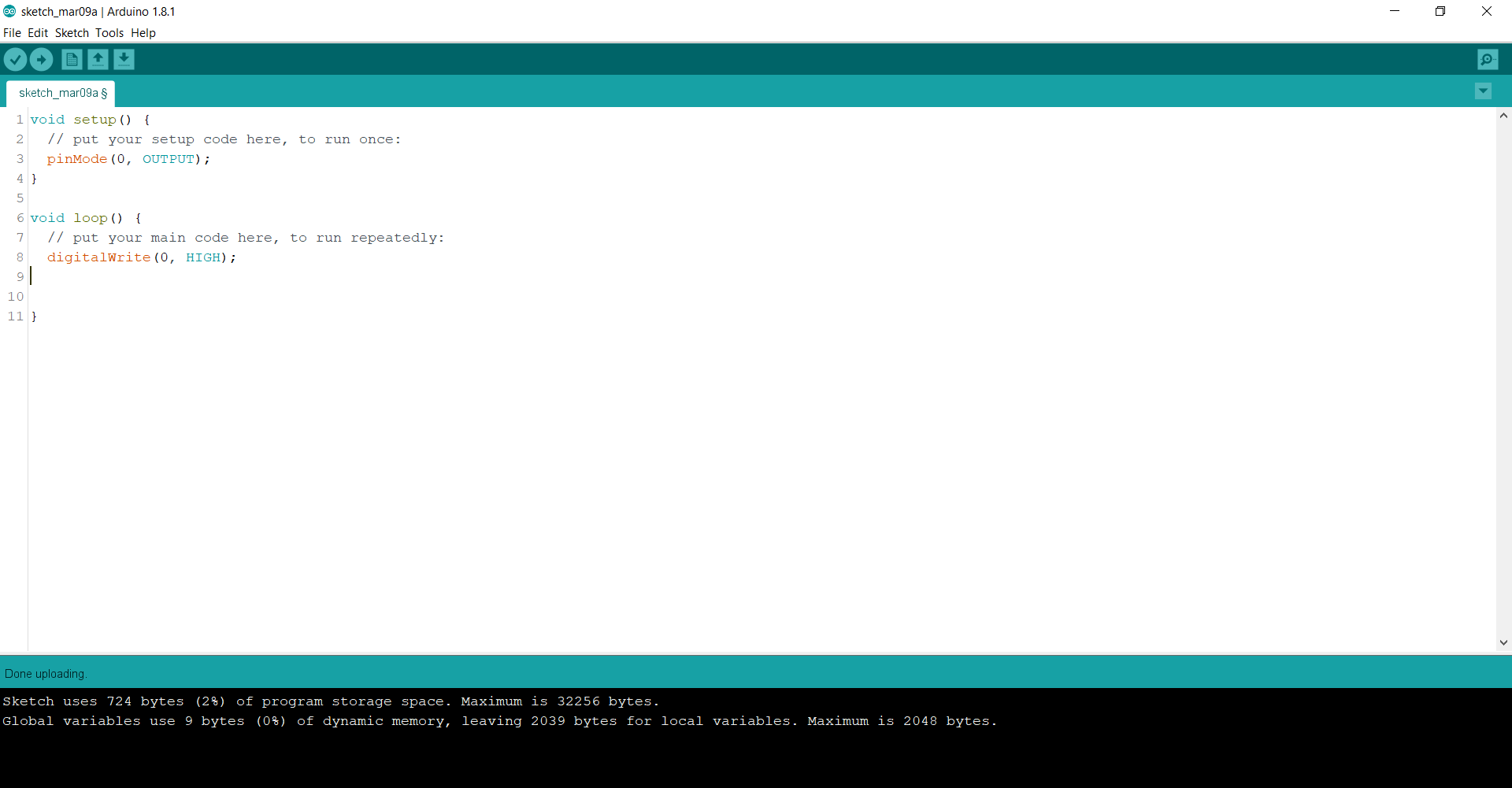
Task: Click the Arduino logo in title bar
Action: [x=9, y=11]
